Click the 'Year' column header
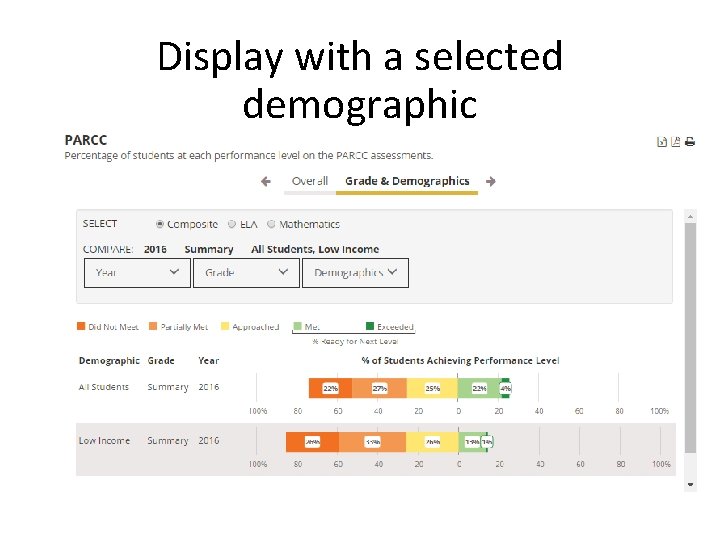This screenshot has width=720, height=540. (x=209, y=361)
